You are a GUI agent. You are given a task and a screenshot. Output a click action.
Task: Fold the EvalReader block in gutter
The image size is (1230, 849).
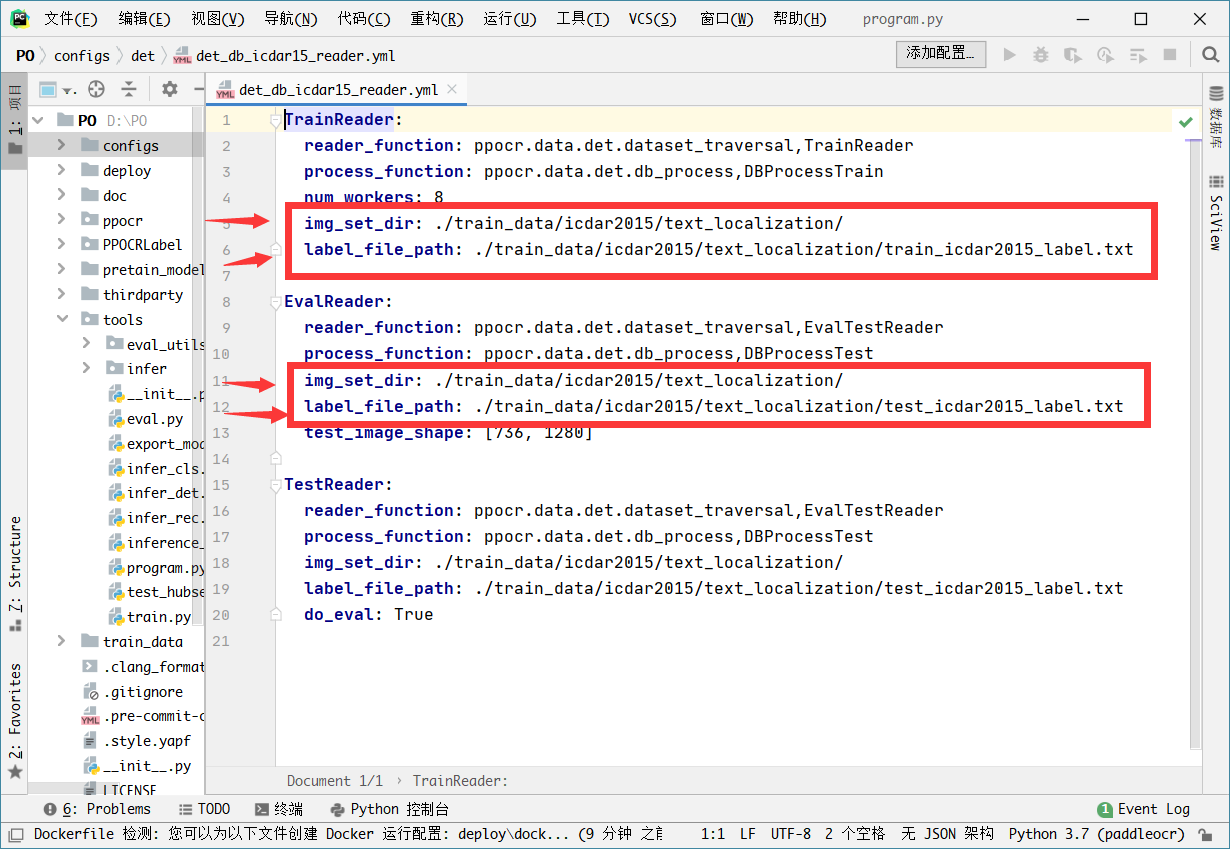coord(275,302)
